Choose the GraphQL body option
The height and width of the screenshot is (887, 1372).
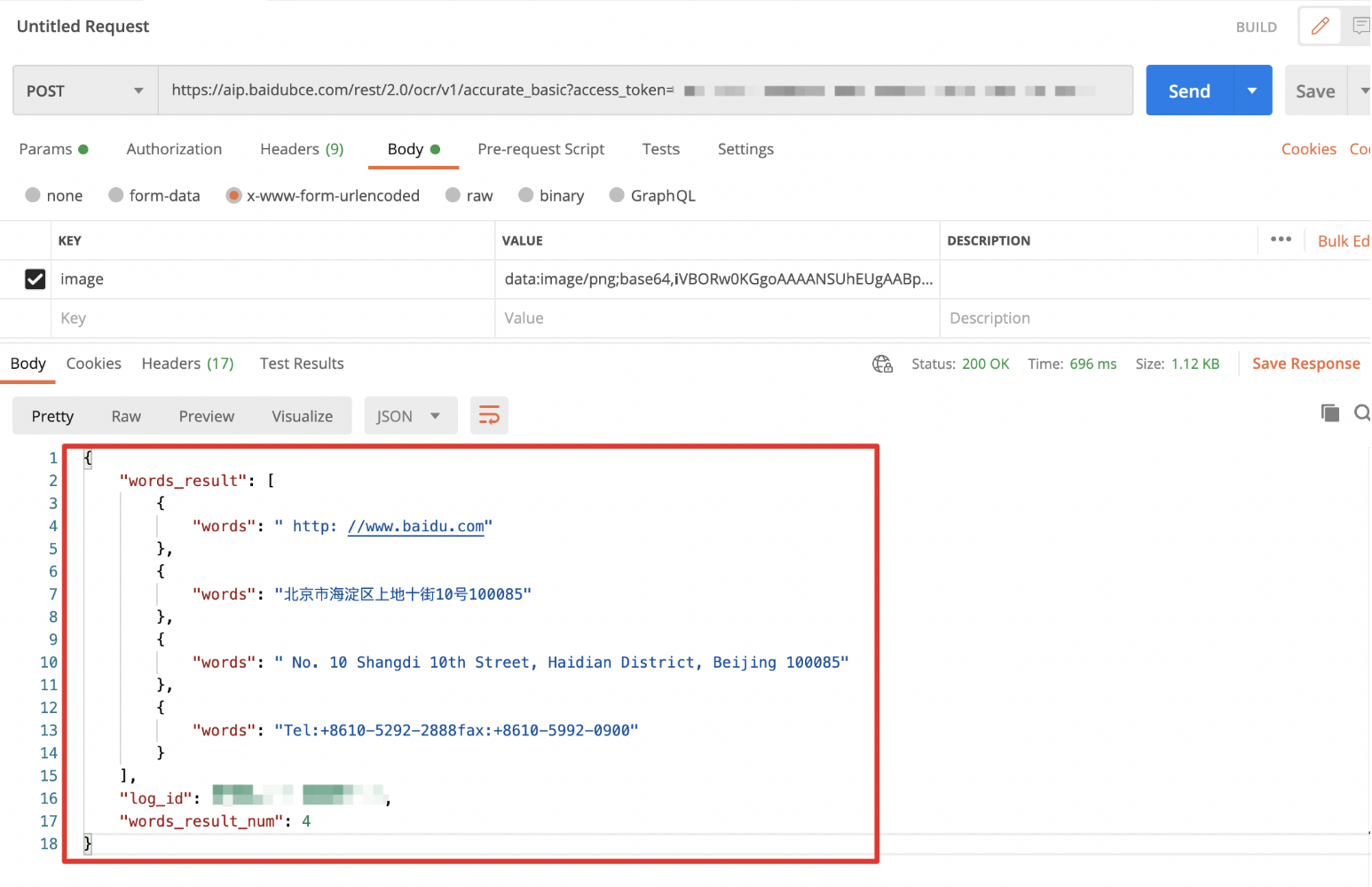pyautogui.click(x=617, y=195)
